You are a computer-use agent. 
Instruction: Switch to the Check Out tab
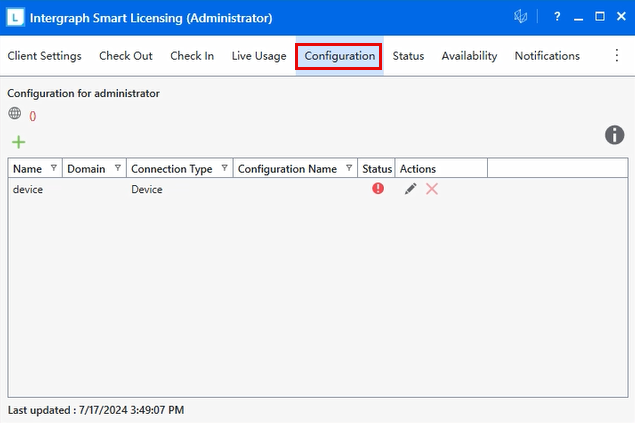pos(126,56)
